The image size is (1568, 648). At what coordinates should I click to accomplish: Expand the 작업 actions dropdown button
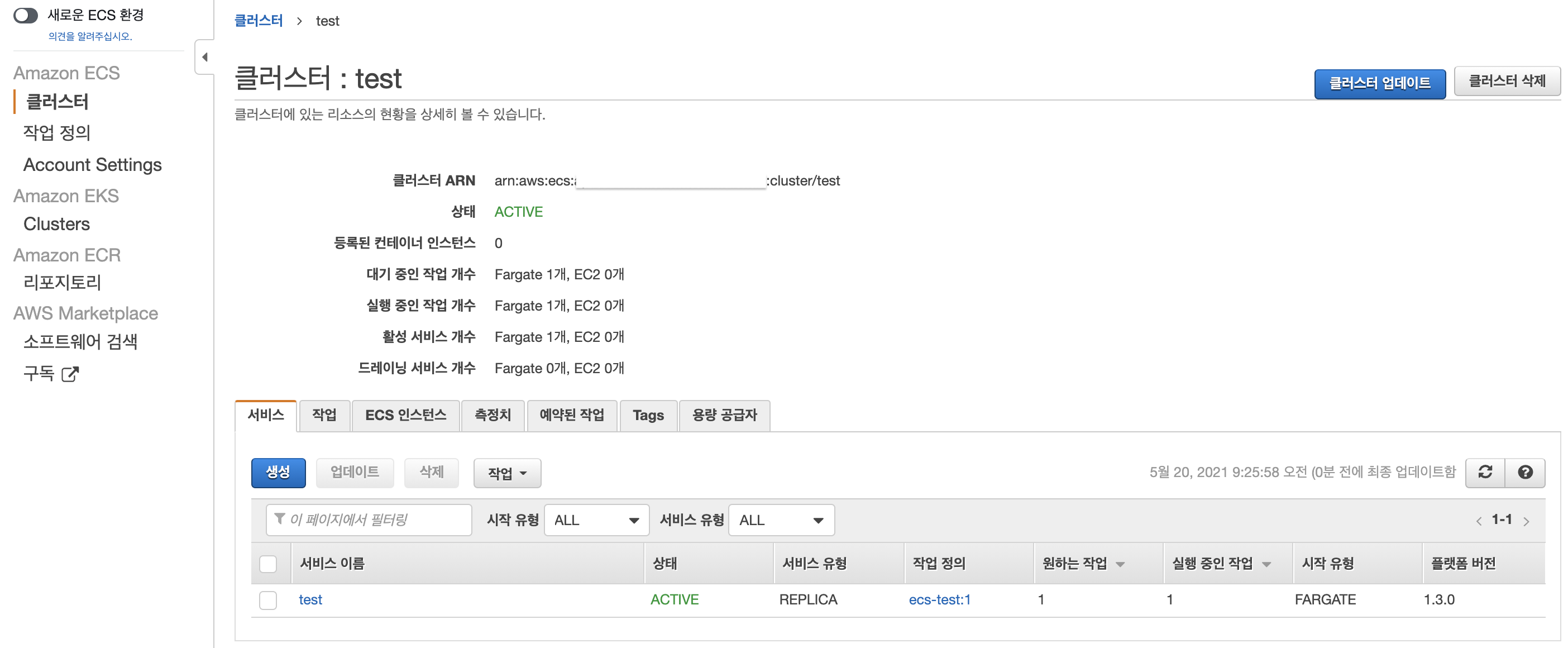[506, 473]
